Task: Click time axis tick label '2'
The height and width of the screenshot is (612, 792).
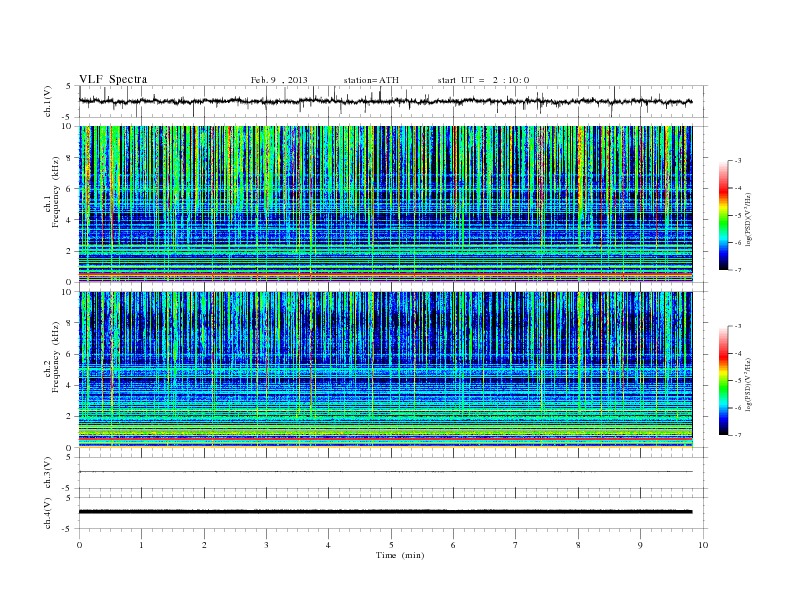Action: click(204, 545)
